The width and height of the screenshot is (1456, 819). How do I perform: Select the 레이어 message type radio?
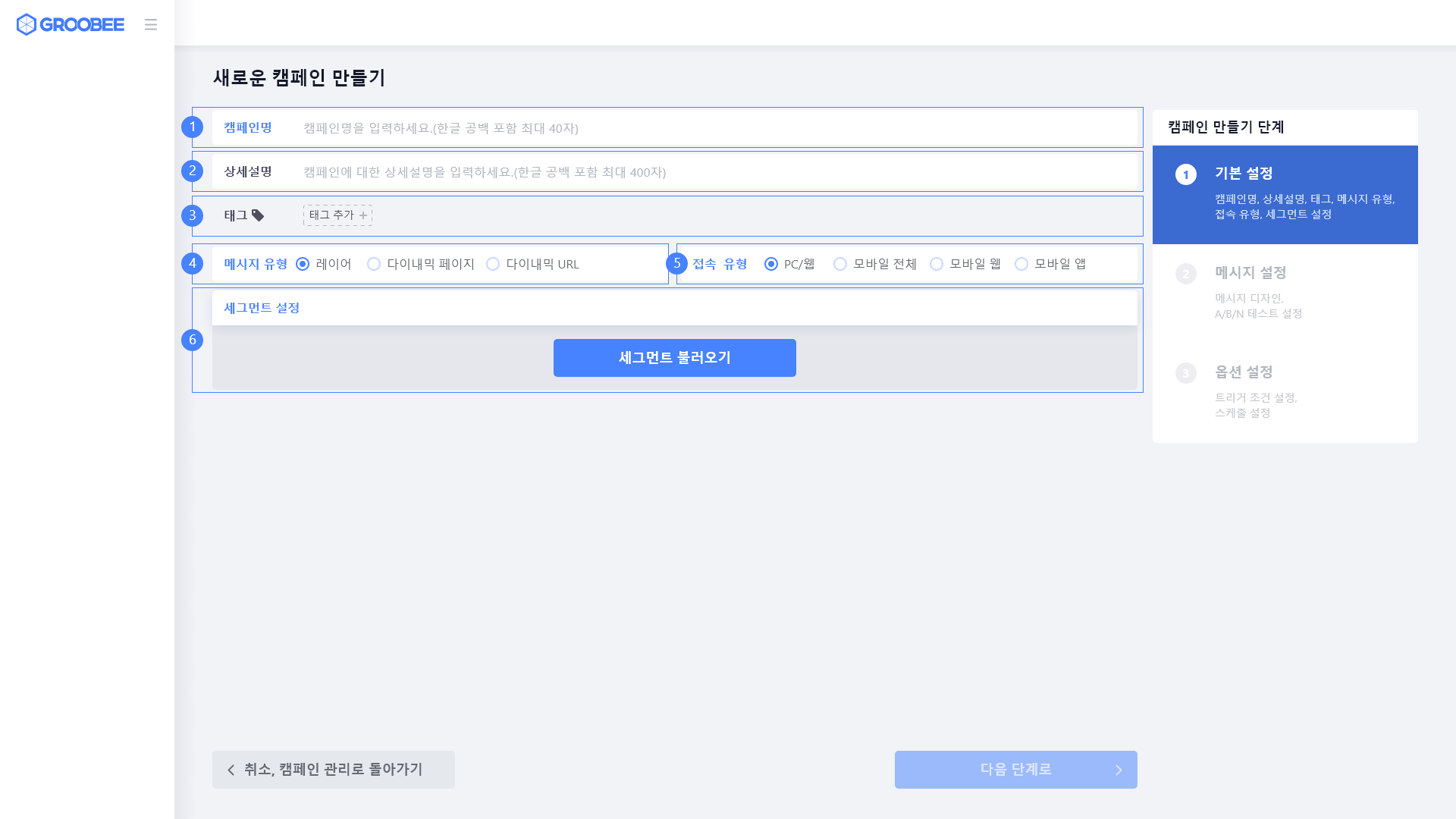click(x=303, y=264)
